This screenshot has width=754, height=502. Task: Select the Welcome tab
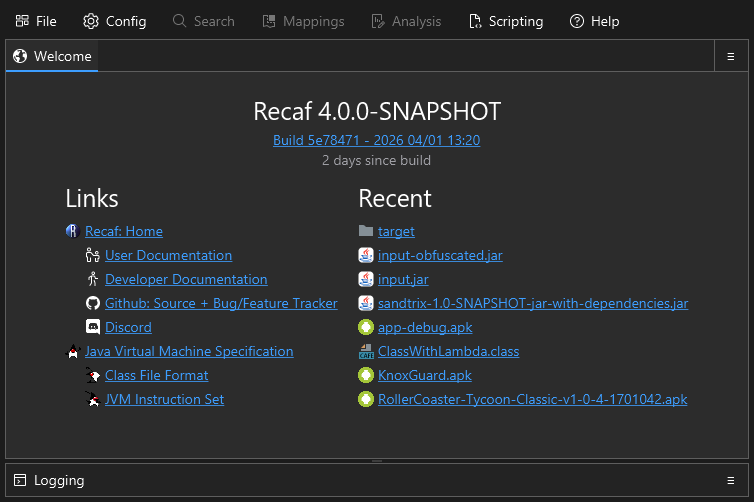(x=52, y=56)
